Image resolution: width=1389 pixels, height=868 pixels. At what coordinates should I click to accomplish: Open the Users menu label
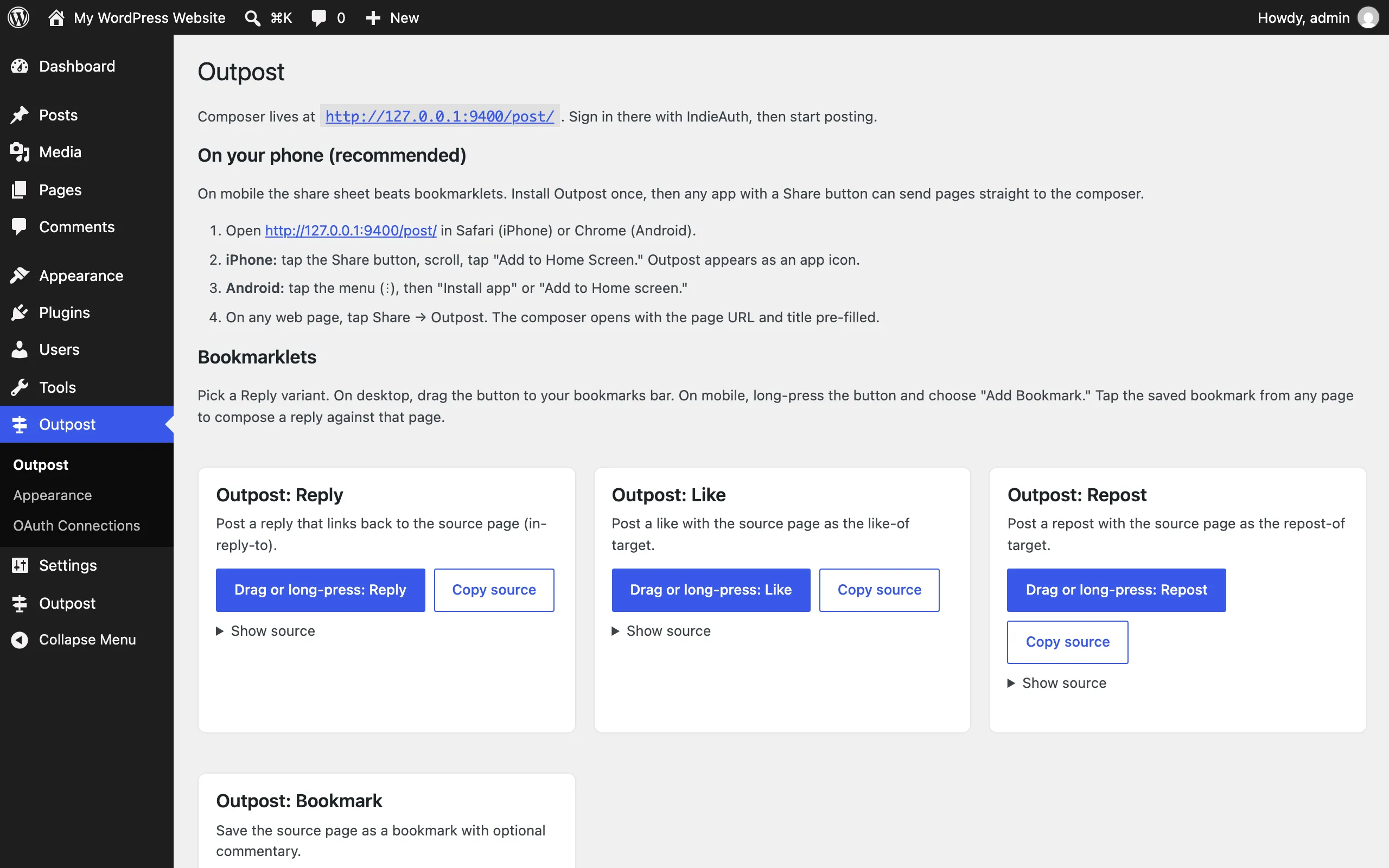[x=59, y=349]
